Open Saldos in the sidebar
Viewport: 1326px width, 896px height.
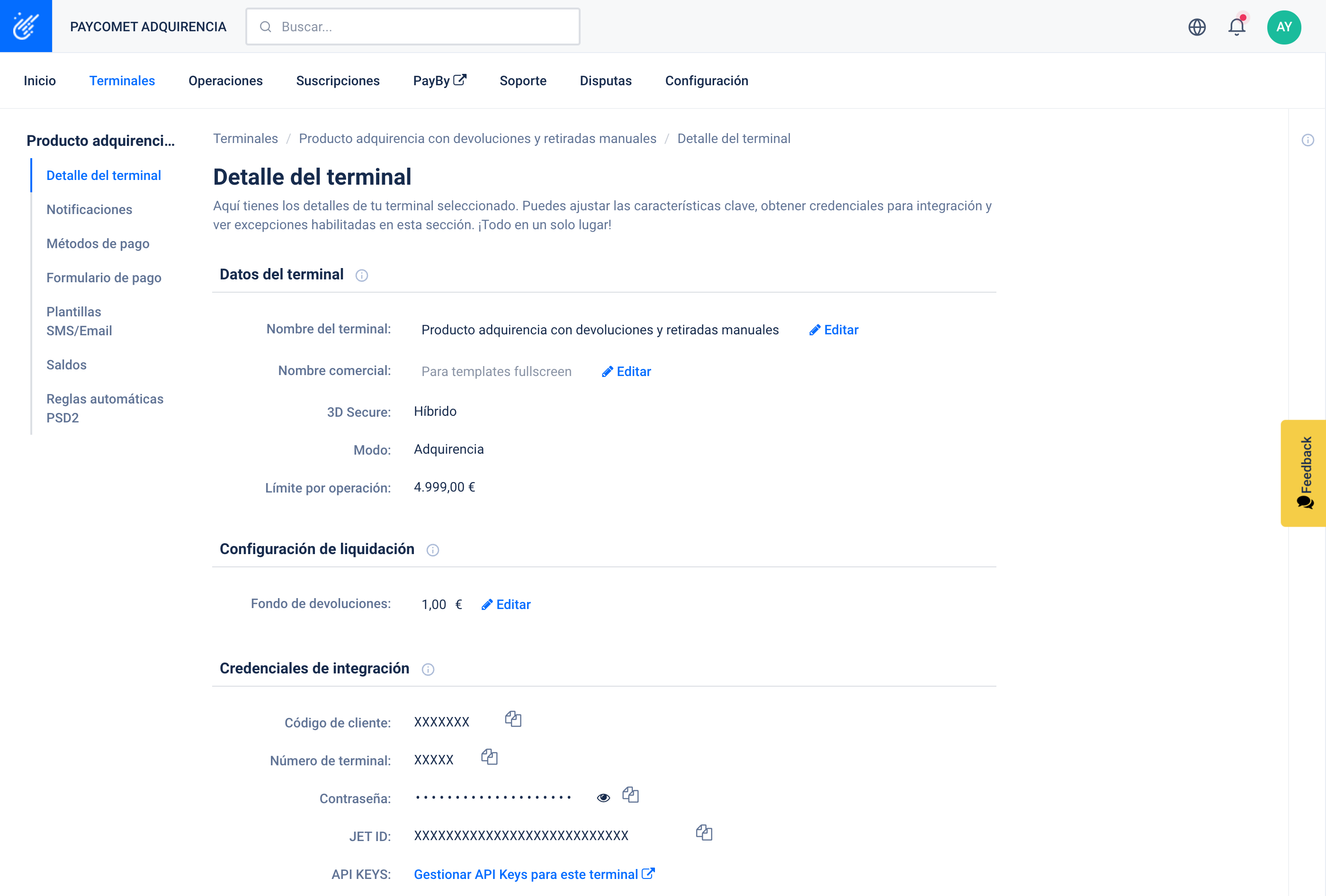66,365
